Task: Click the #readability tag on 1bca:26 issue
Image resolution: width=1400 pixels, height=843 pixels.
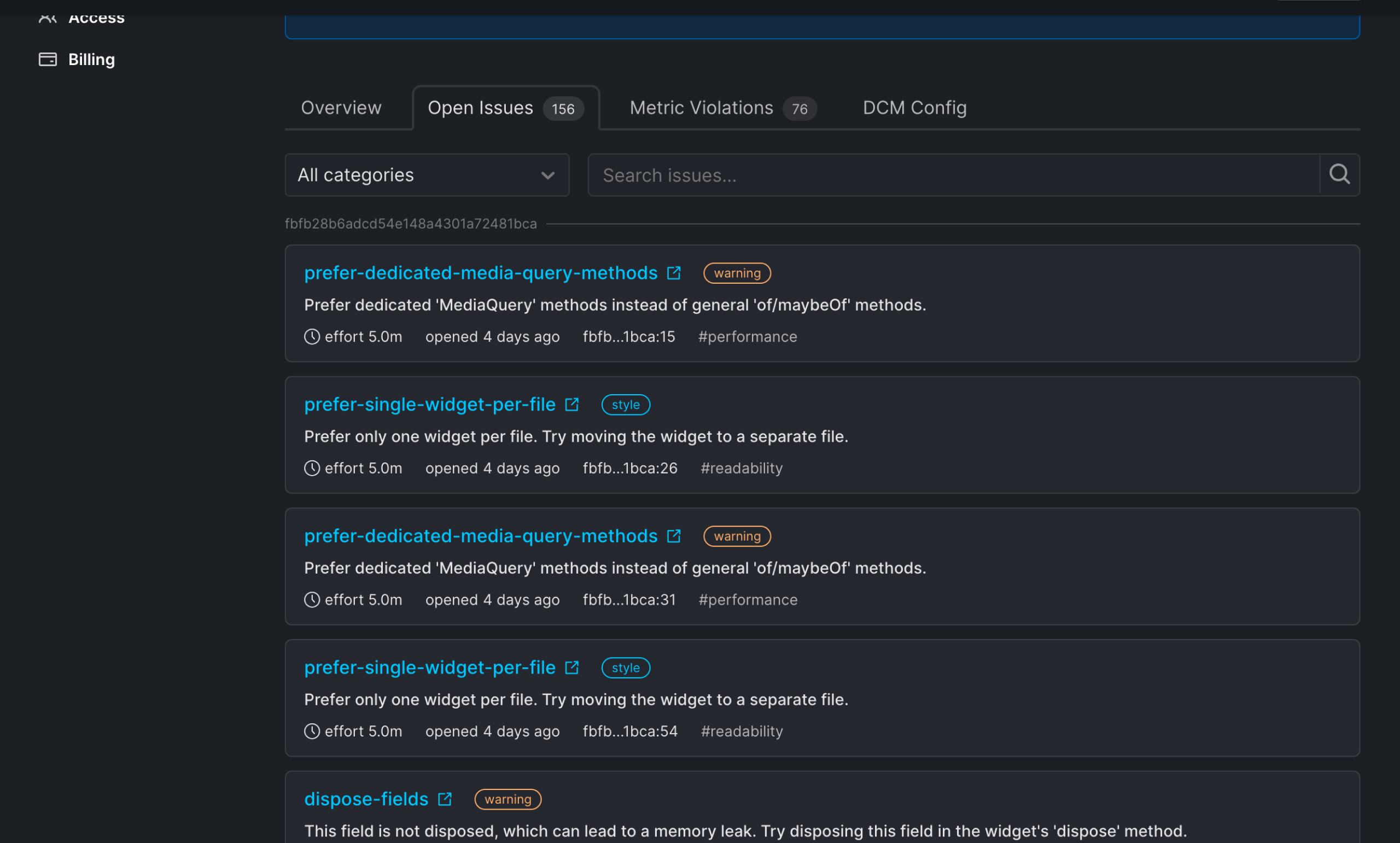Action: tap(742, 468)
